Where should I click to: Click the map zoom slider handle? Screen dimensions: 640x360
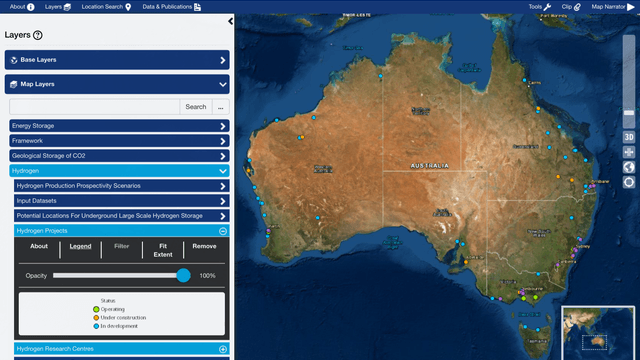coord(629,113)
